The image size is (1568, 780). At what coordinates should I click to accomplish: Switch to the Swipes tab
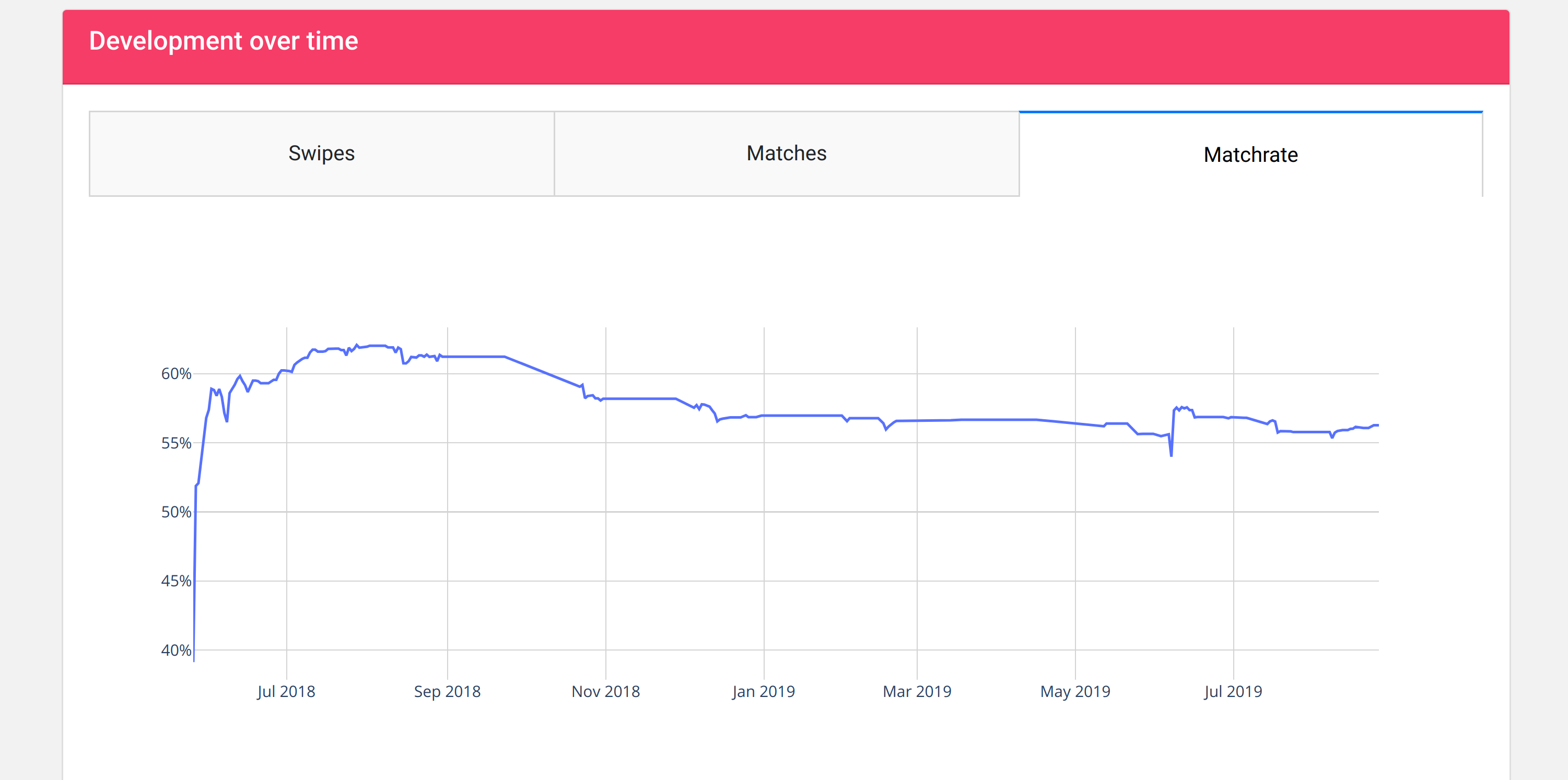321,153
